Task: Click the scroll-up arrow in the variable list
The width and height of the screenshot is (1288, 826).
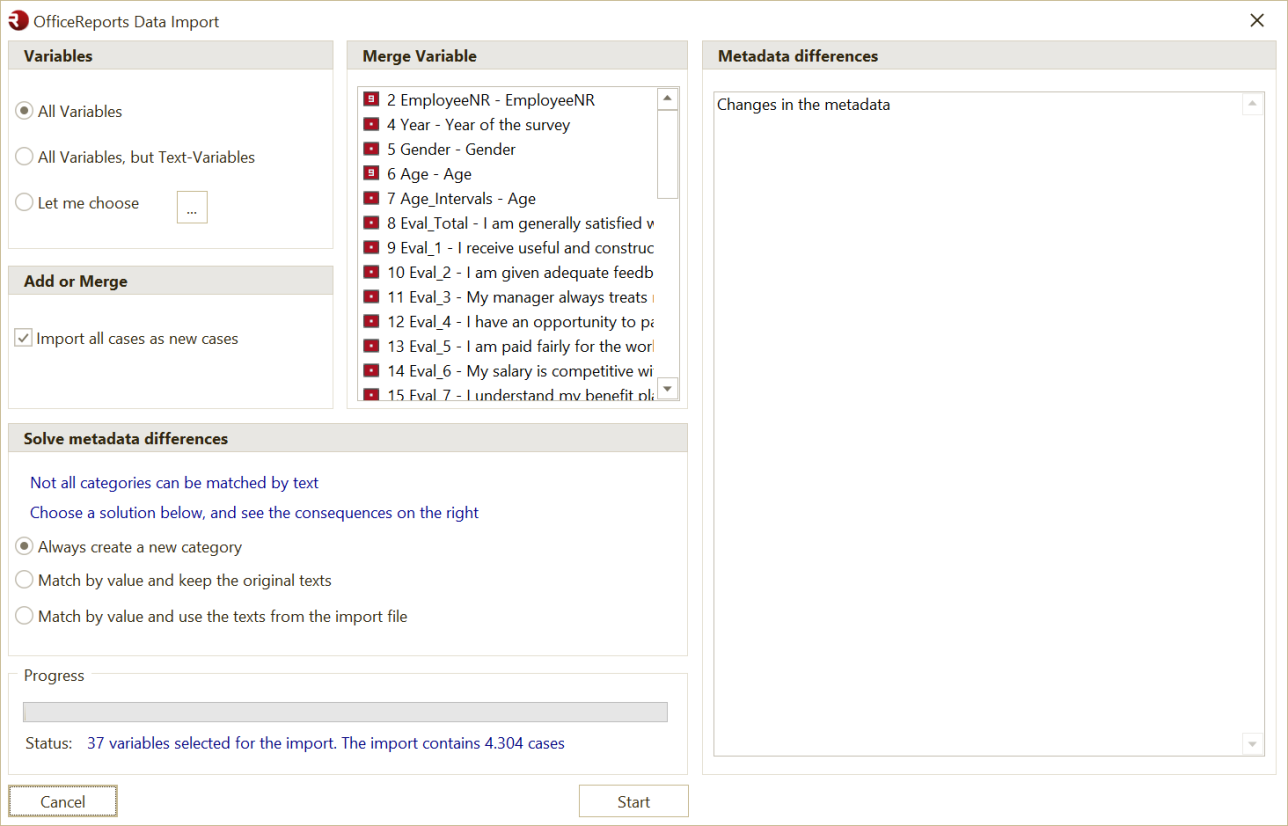Action: (x=667, y=97)
